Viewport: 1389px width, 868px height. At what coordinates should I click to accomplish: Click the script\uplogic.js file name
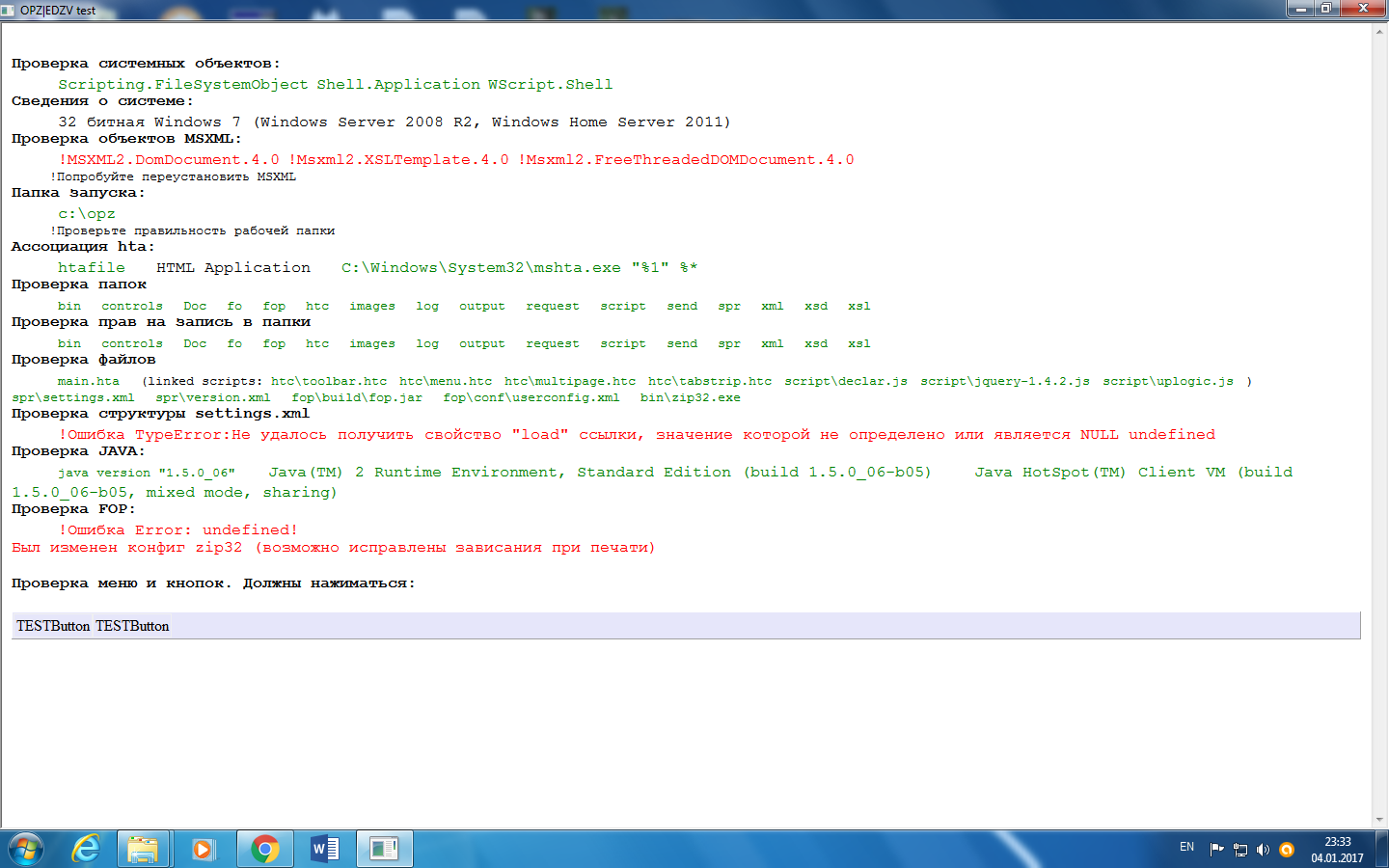click(x=1168, y=382)
